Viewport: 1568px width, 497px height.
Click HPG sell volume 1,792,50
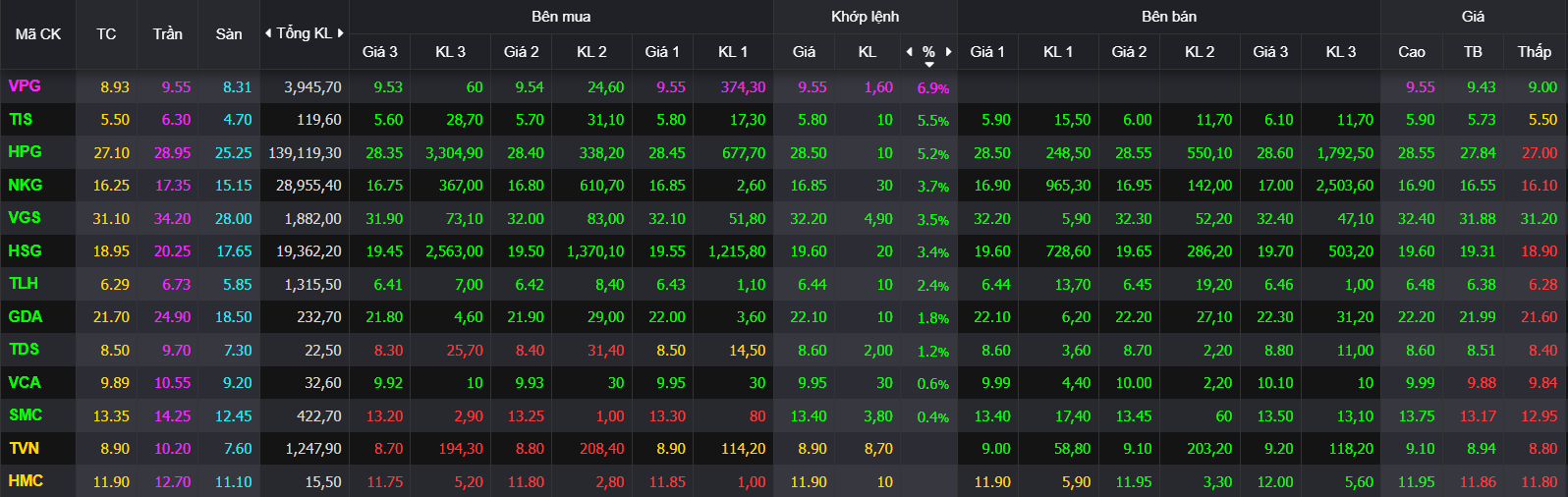tap(1345, 153)
